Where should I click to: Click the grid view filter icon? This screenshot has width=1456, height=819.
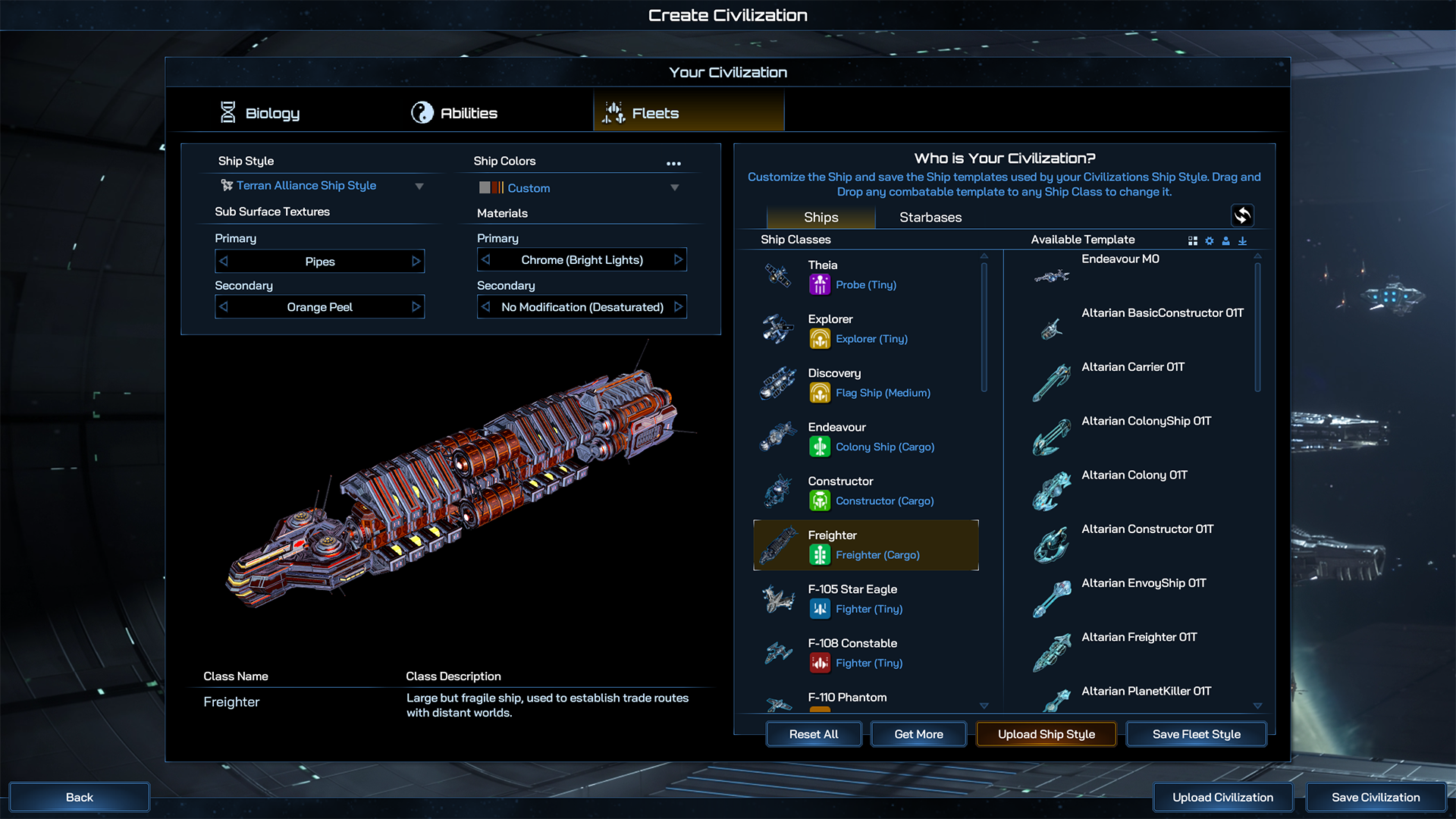tap(1193, 240)
